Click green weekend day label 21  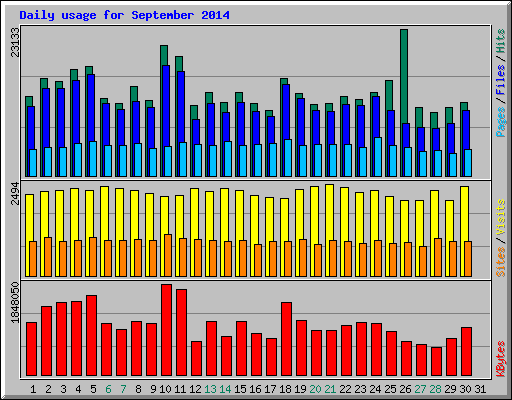pyautogui.click(x=330, y=389)
